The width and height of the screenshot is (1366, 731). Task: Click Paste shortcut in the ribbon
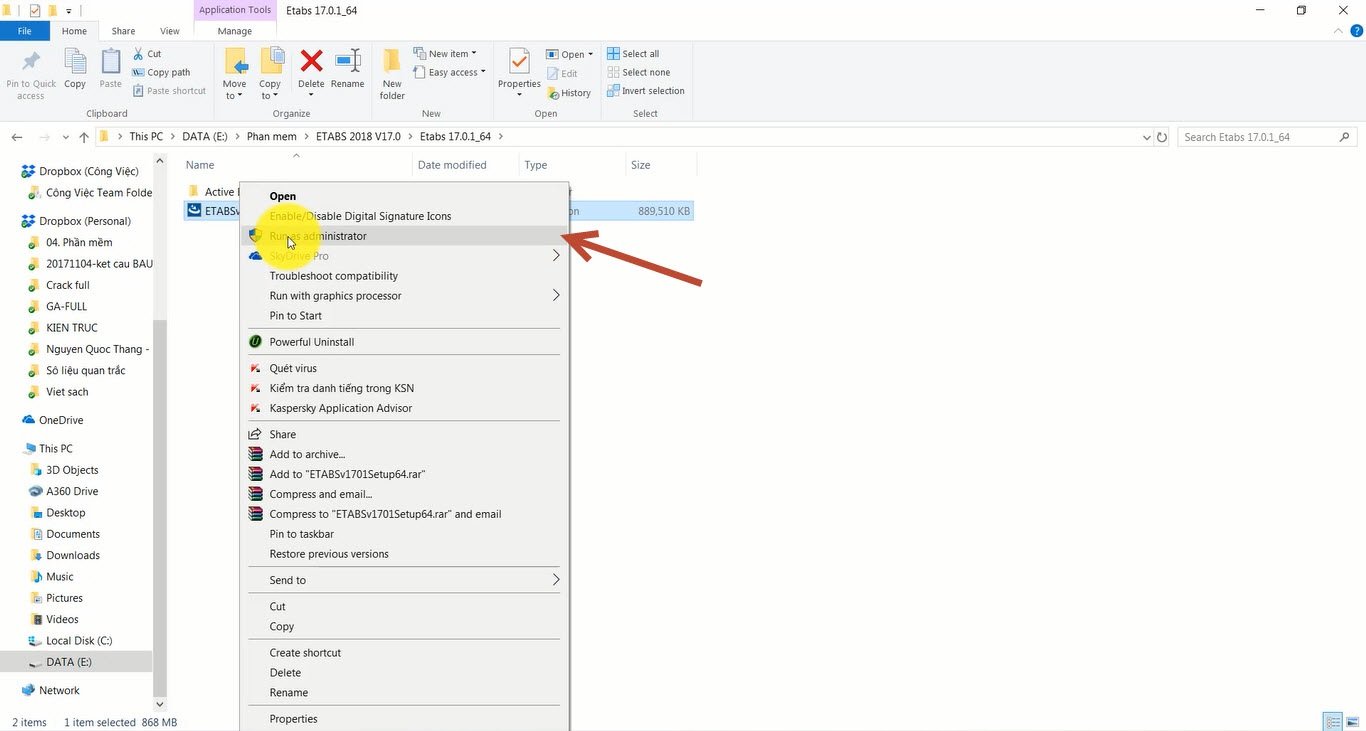[x=169, y=91]
